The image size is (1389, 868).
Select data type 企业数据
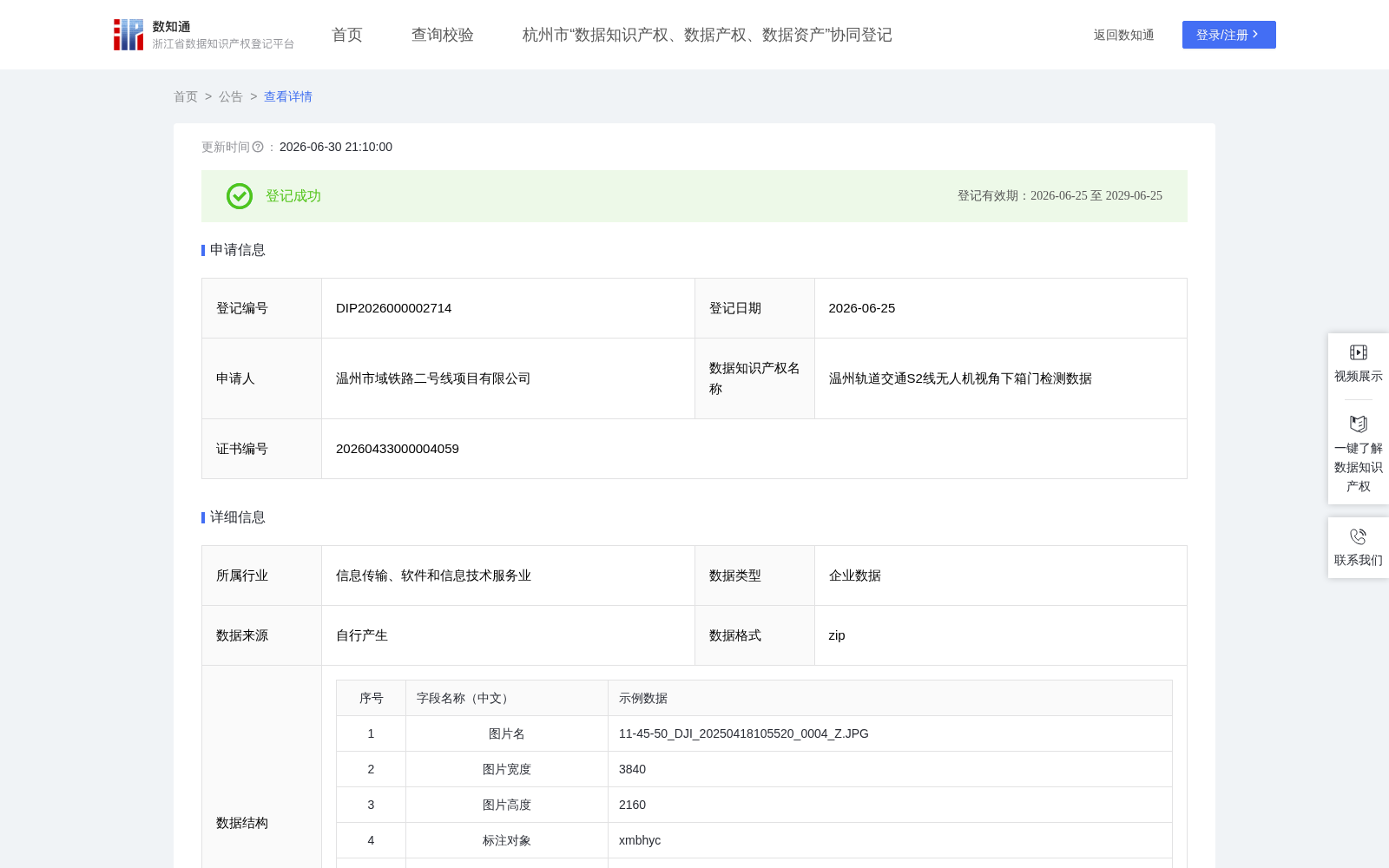855,575
